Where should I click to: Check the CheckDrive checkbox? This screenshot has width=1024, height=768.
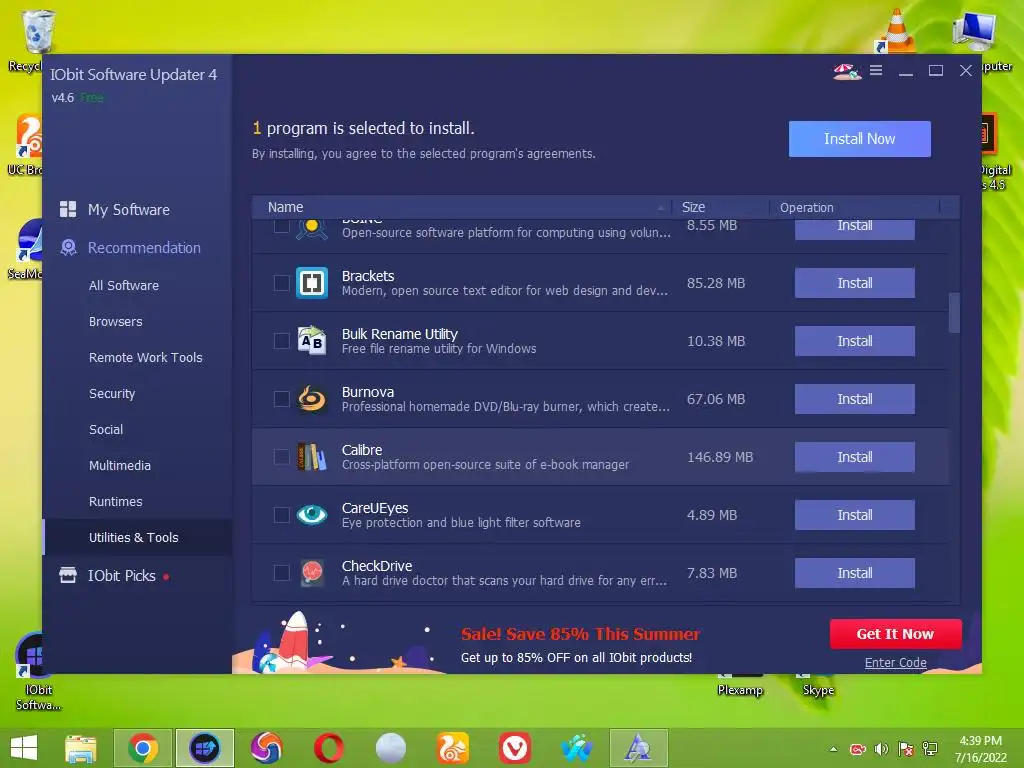click(x=281, y=573)
